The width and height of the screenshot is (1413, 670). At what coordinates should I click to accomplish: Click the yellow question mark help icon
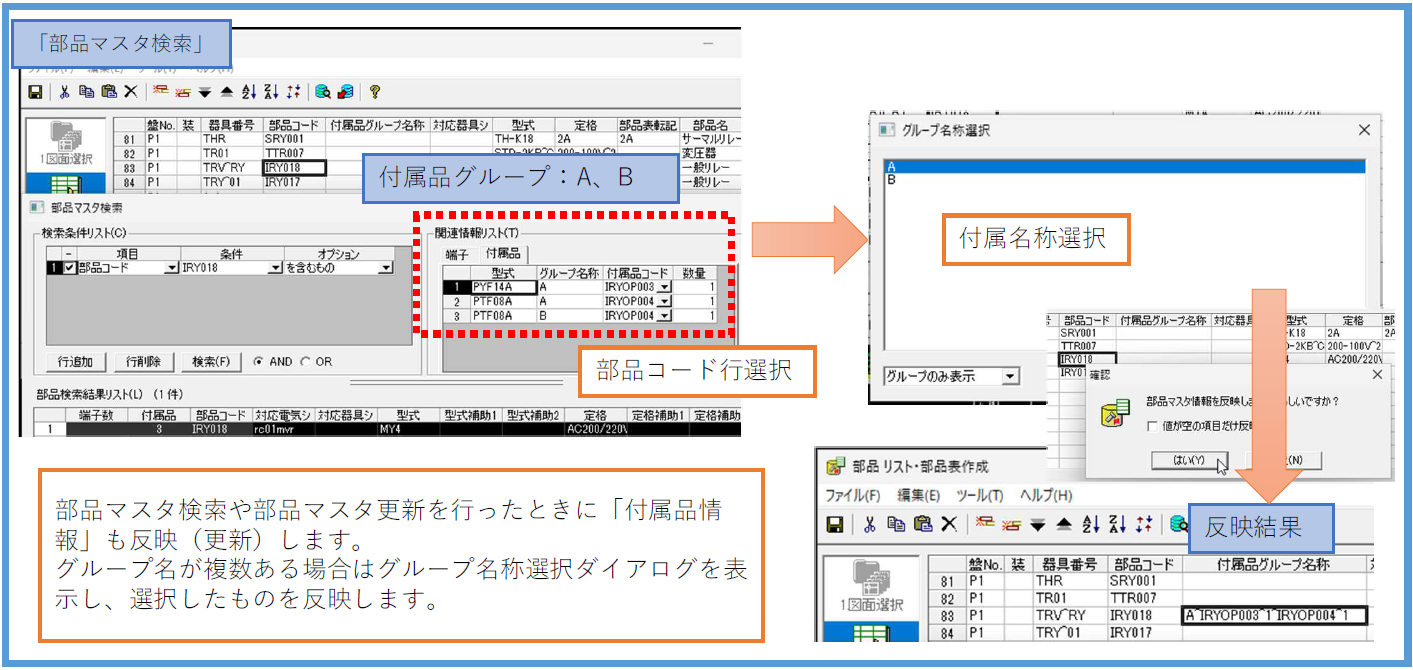click(375, 92)
